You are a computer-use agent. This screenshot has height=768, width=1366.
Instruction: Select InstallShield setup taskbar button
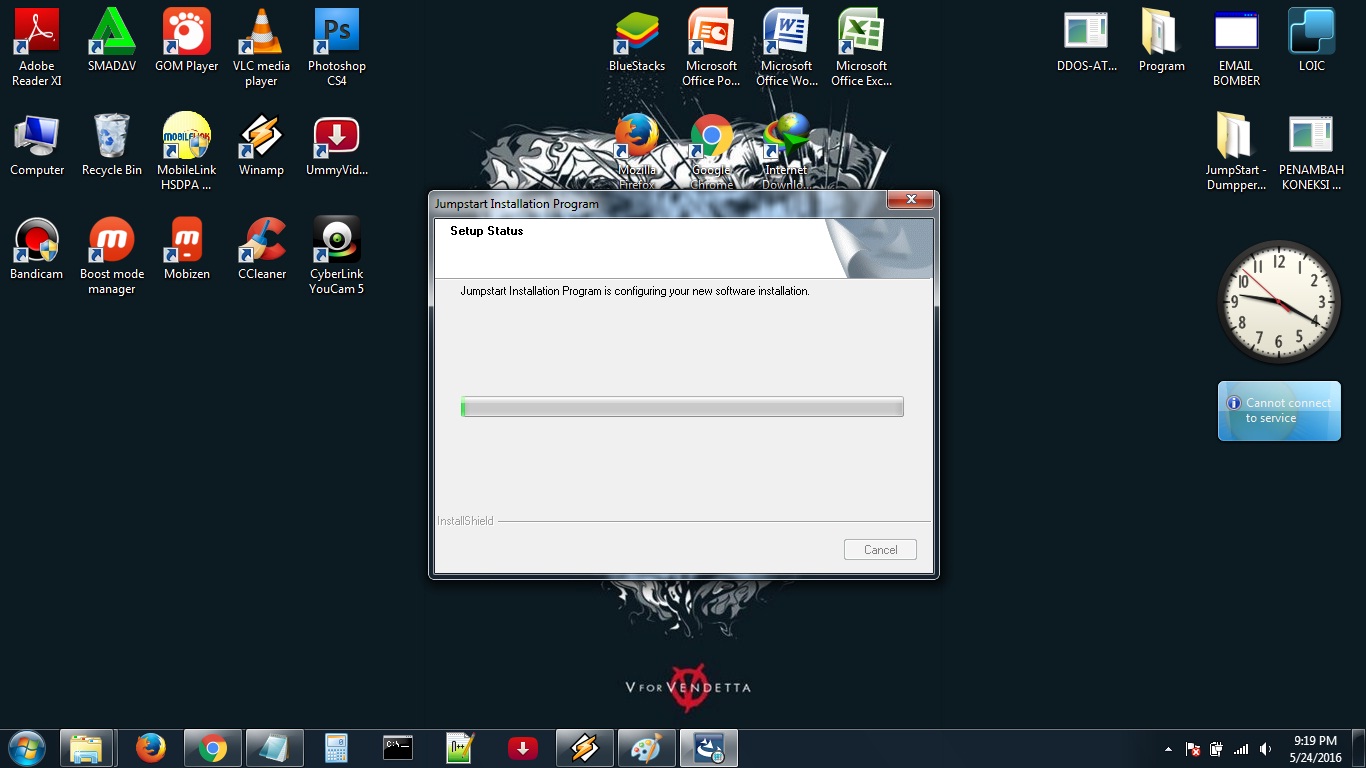pos(709,748)
